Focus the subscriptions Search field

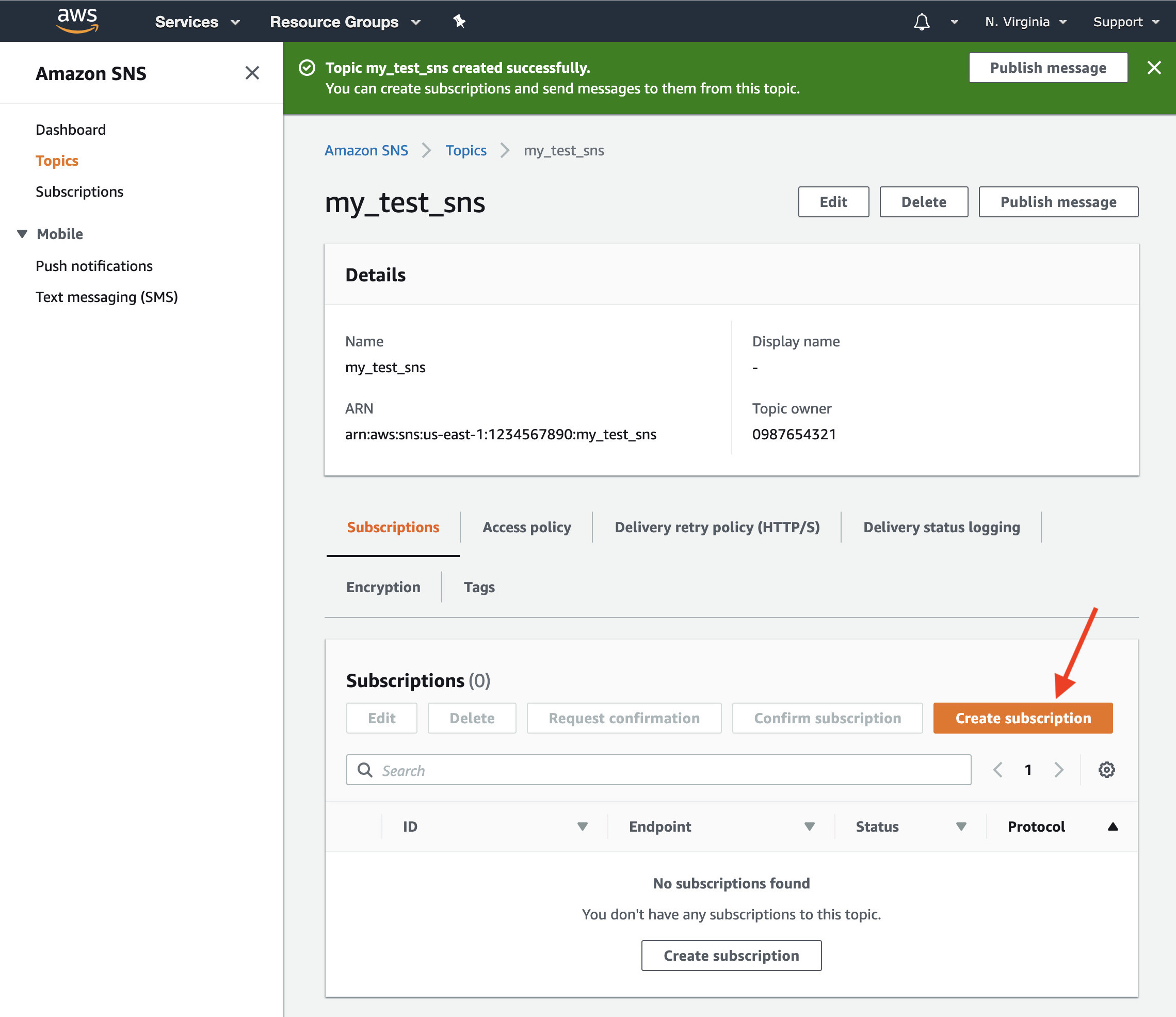658,769
